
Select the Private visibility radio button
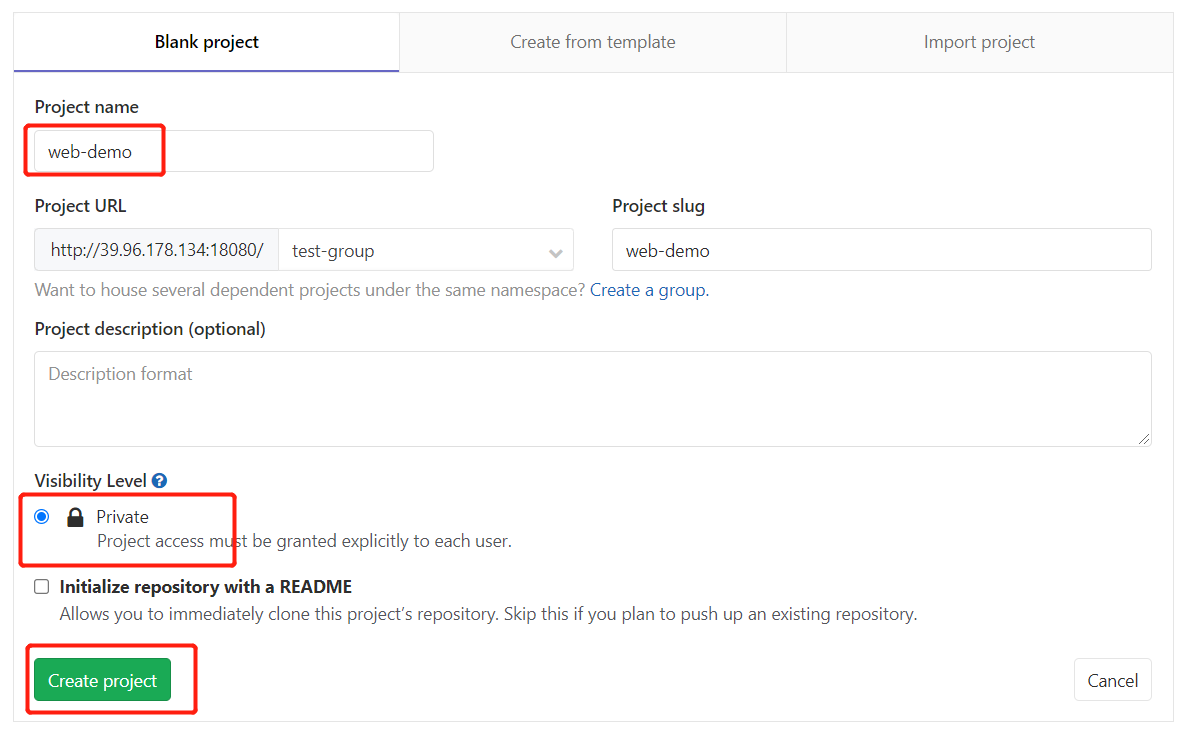point(42,517)
